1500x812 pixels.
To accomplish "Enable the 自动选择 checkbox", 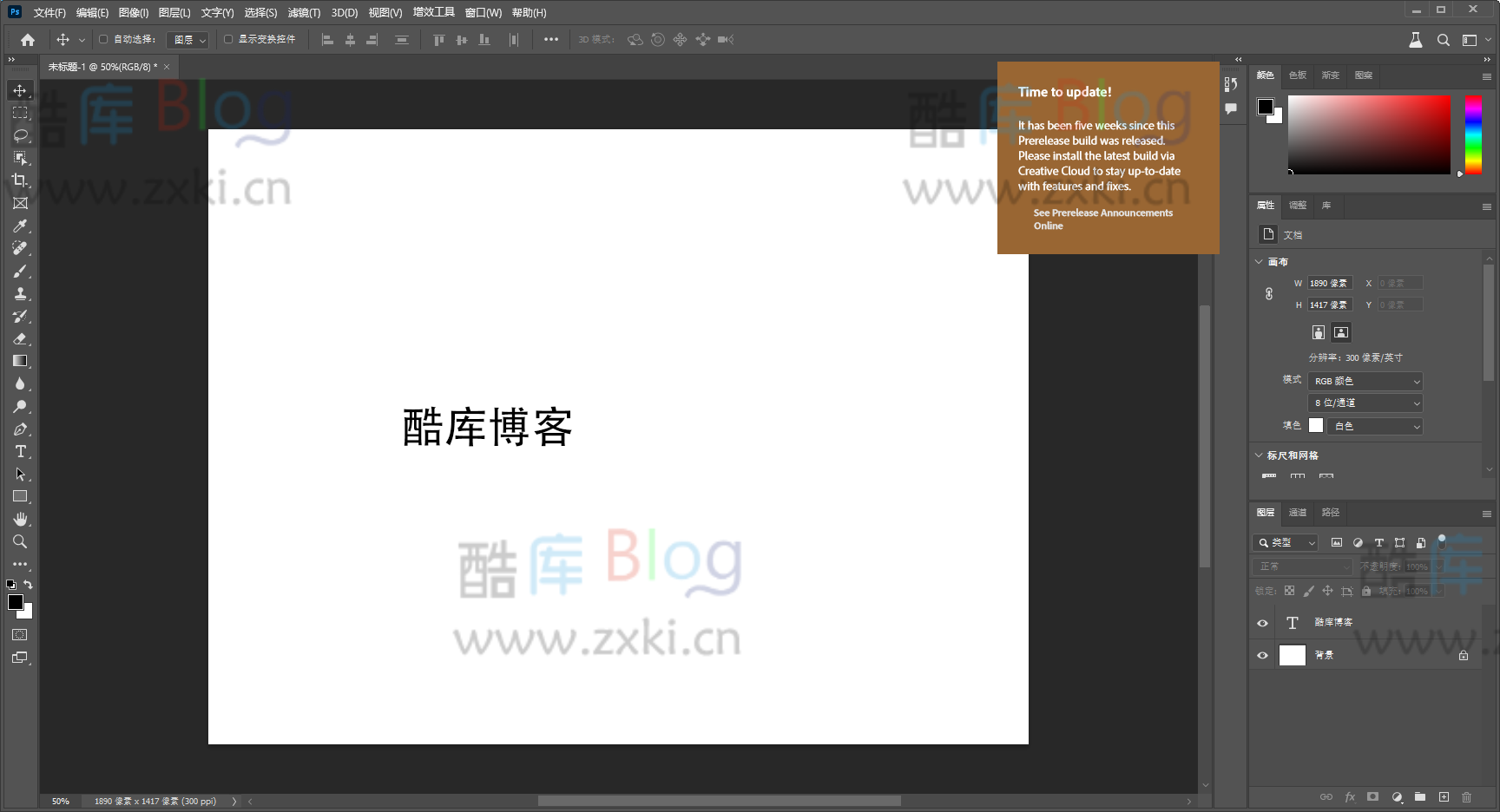I will click(x=102, y=39).
